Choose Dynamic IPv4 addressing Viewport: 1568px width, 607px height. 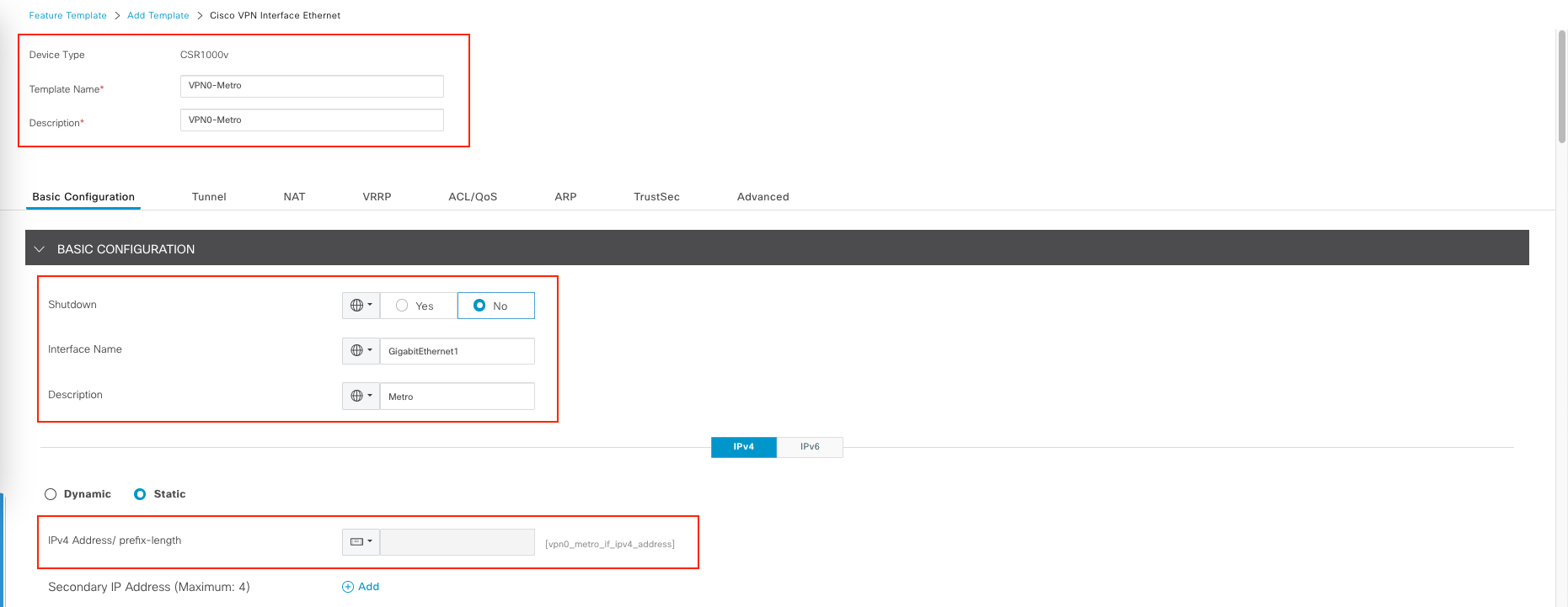[51, 494]
